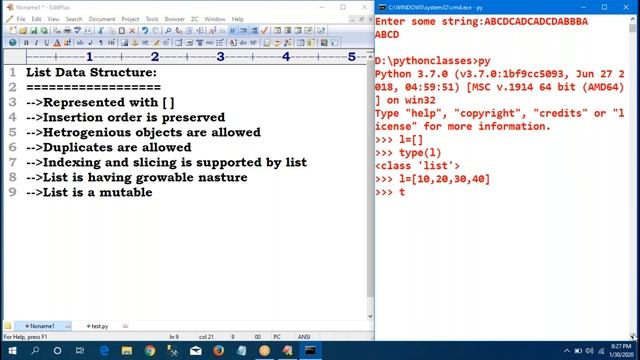Viewport: 640px width, 360px height.
Task: Open the Windows Start menu
Action: tap(12, 351)
